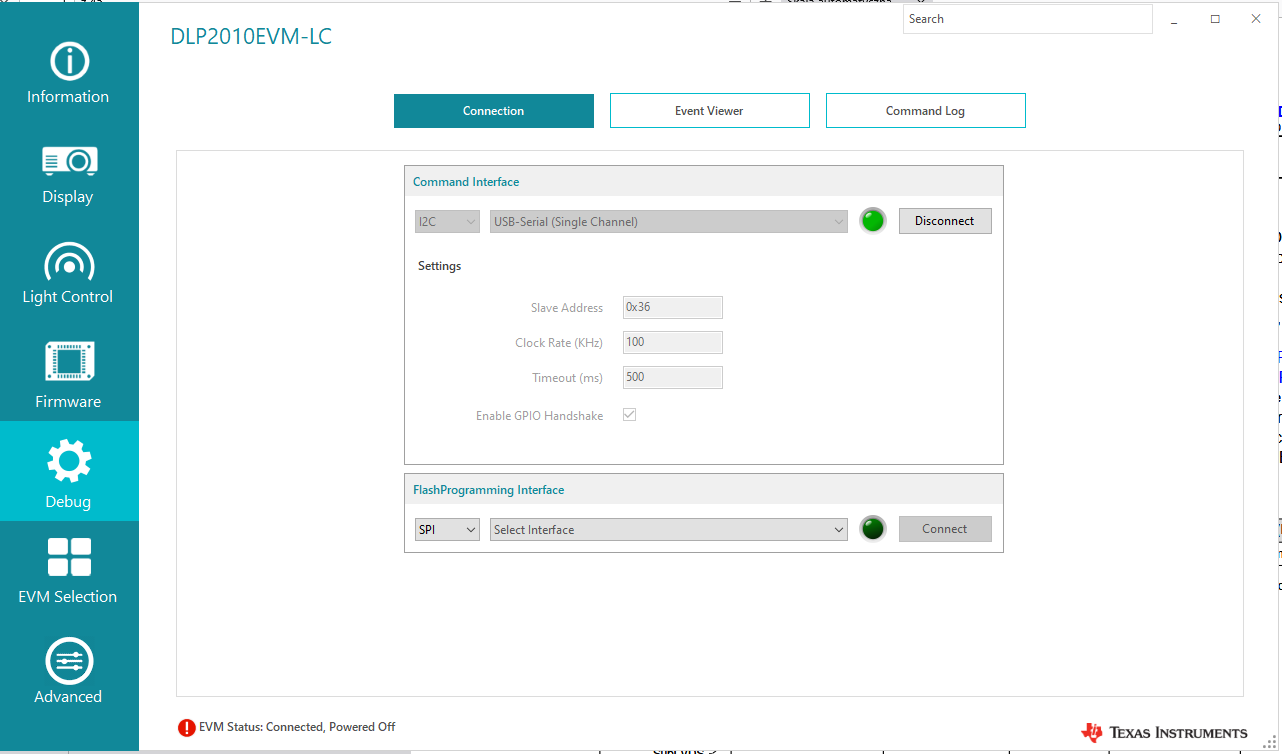Screen dimensions: 1282x754
Task: Maximize the DLP2010EVM-LC window
Action: click(x=1215, y=19)
